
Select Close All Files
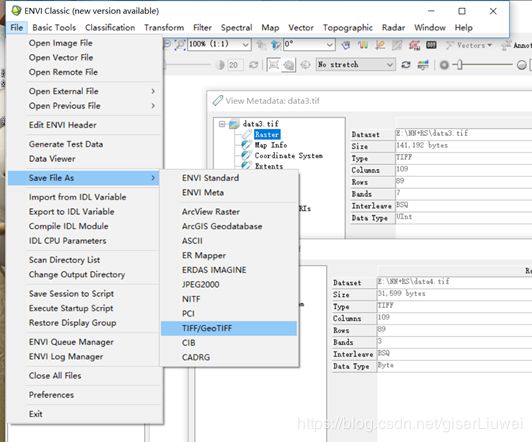pos(84,376)
